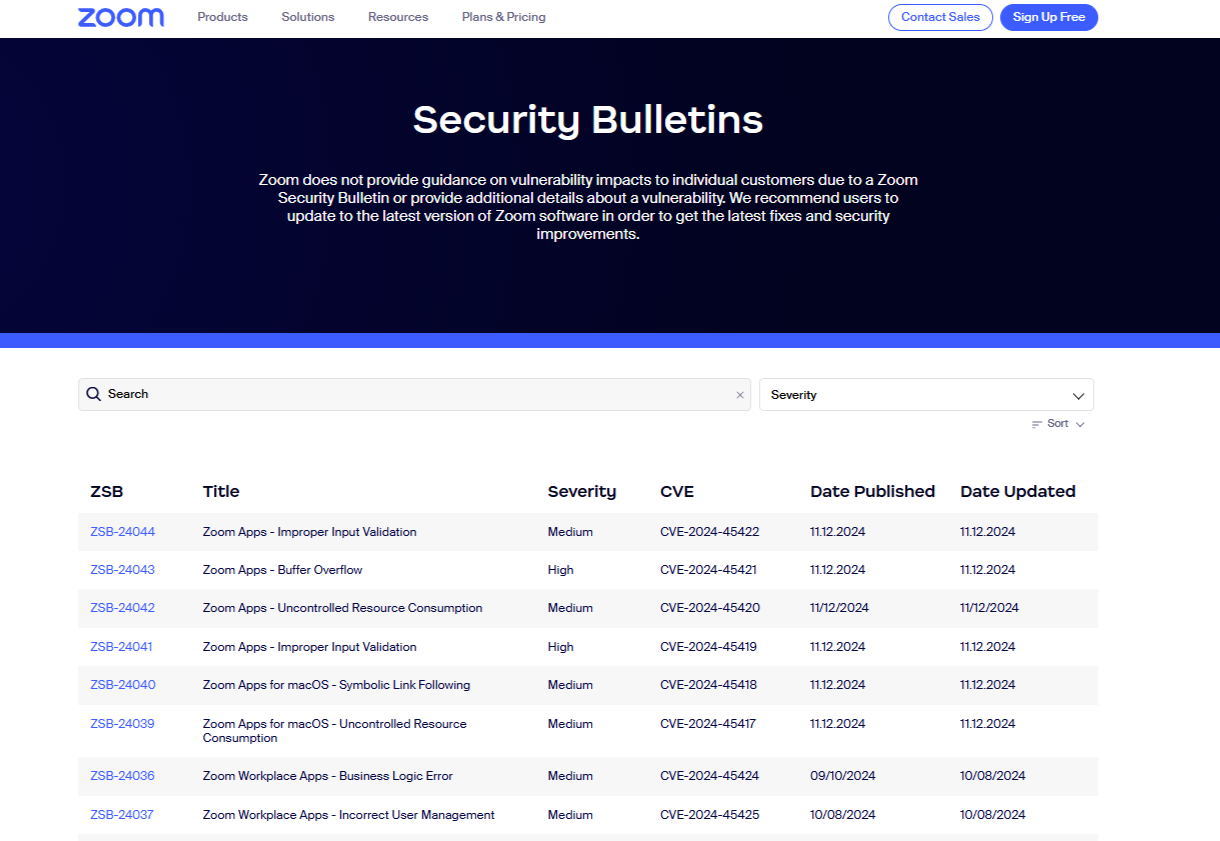The height and width of the screenshot is (841, 1220).
Task: Select title Zoom Apps - Buffer Overflow
Action: click(x=283, y=570)
